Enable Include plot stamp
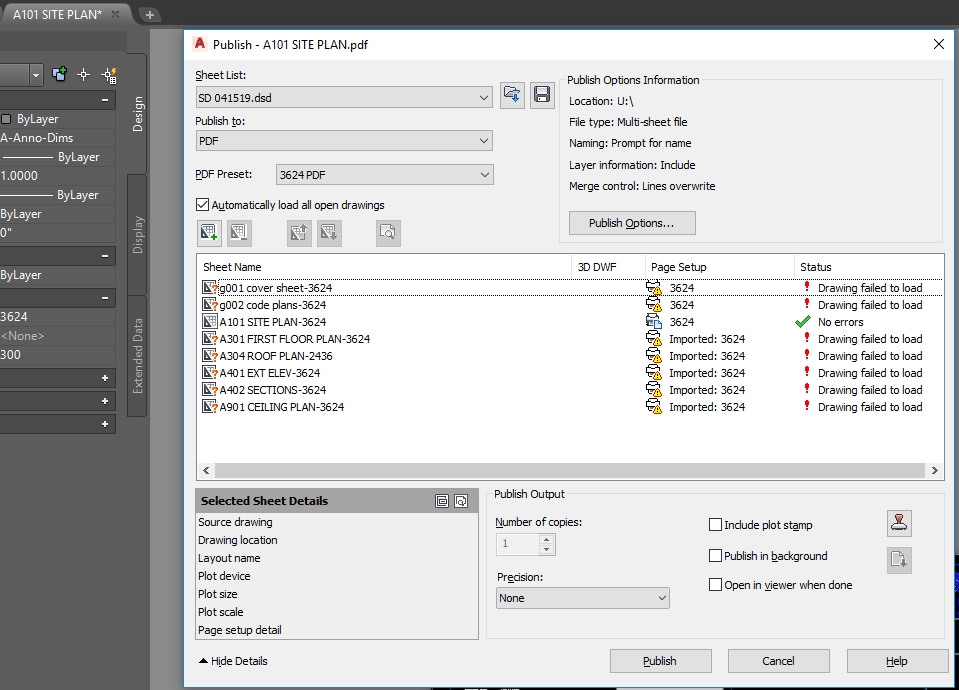Viewport: 959px width, 690px height. 716,524
